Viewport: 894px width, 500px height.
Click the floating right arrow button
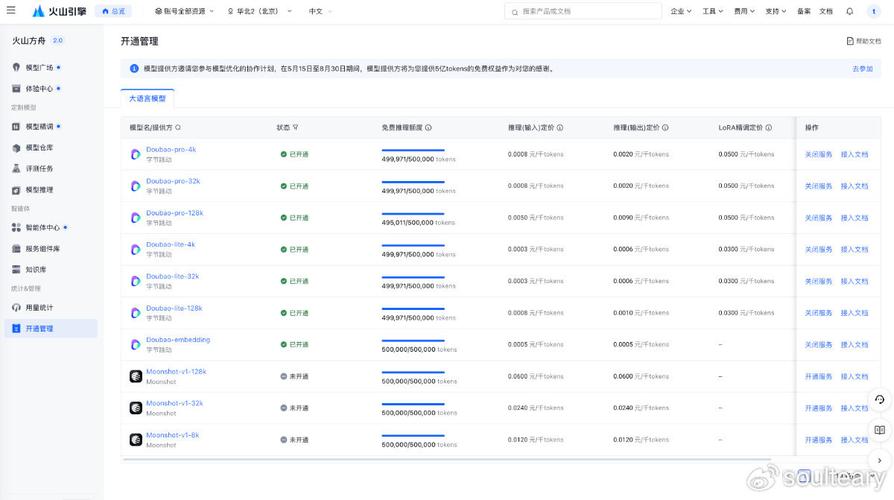(880, 460)
